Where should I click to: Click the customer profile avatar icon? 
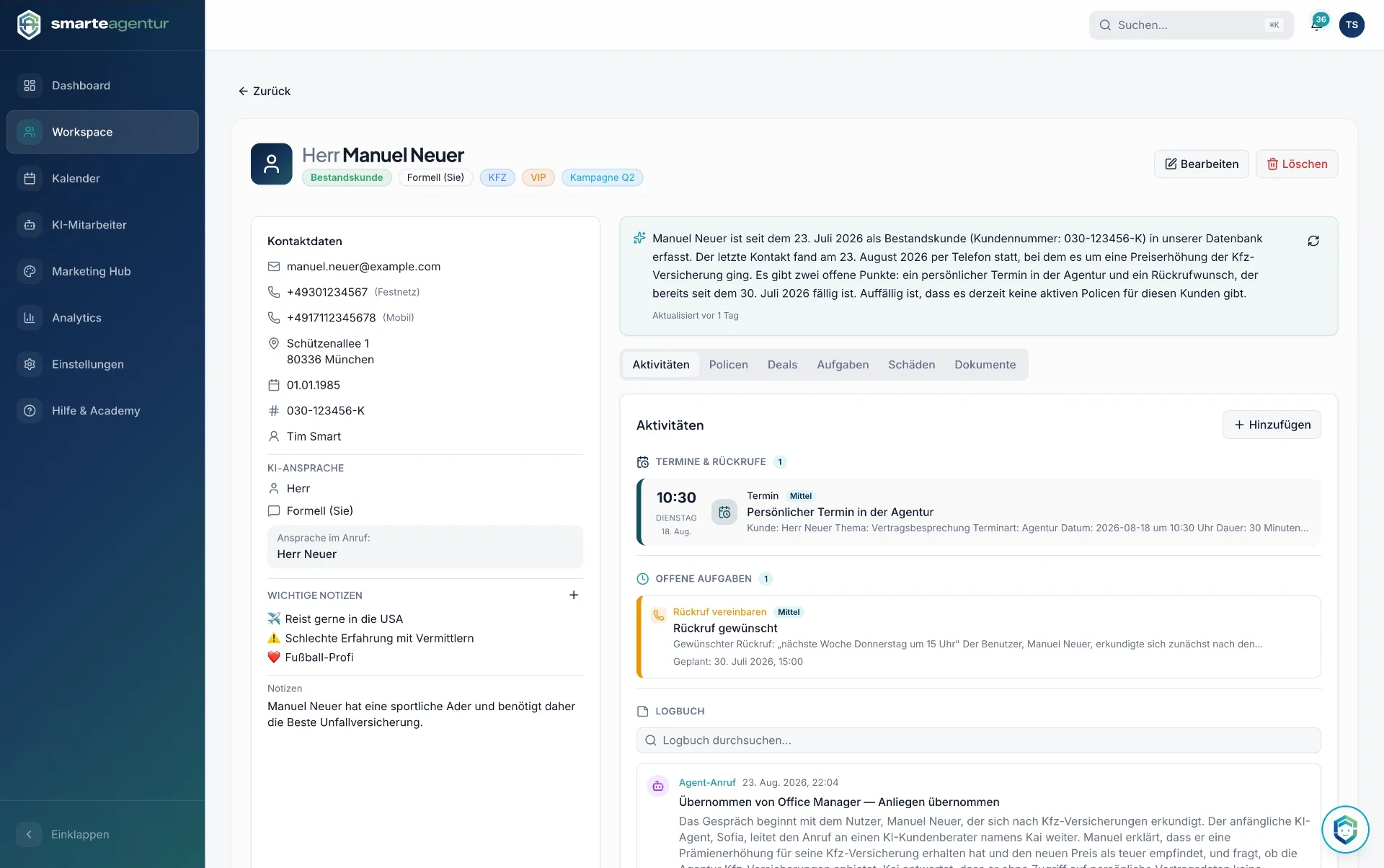tap(272, 164)
